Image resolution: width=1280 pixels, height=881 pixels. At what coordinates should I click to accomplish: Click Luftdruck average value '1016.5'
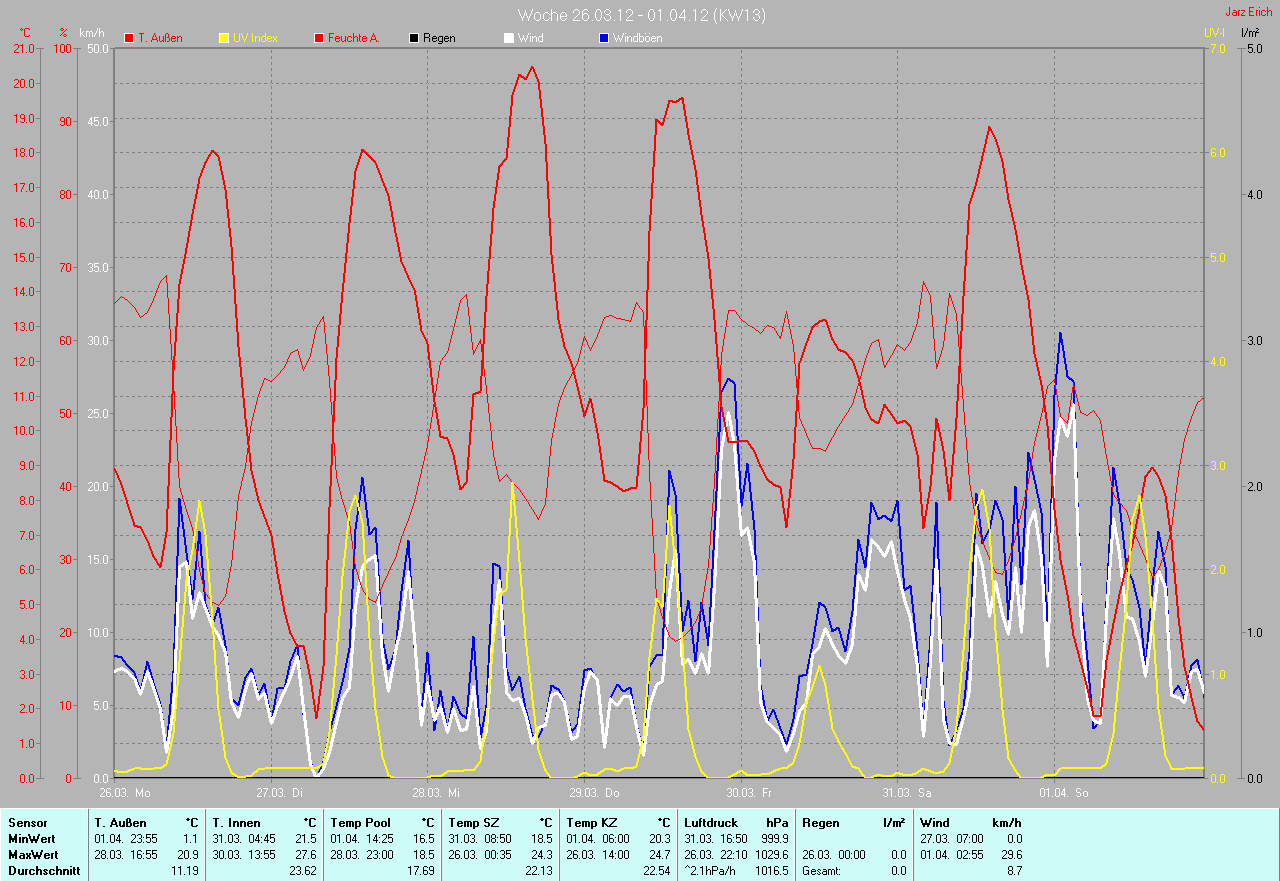click(x=772, y=871)
